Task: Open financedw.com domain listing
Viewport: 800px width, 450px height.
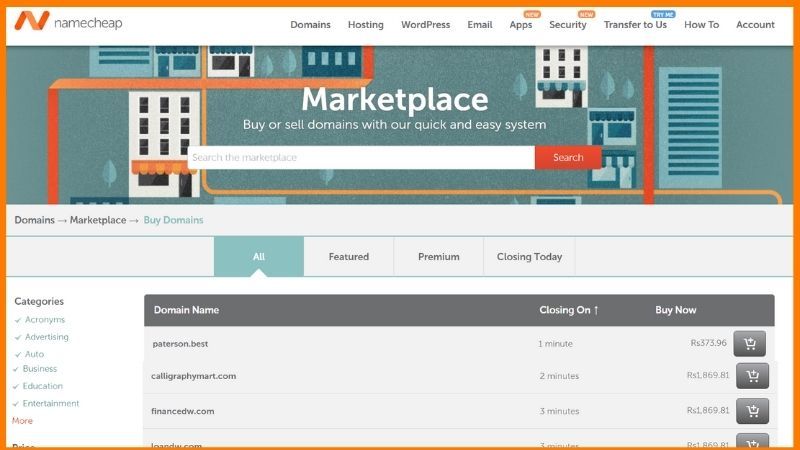Action: 182,411
